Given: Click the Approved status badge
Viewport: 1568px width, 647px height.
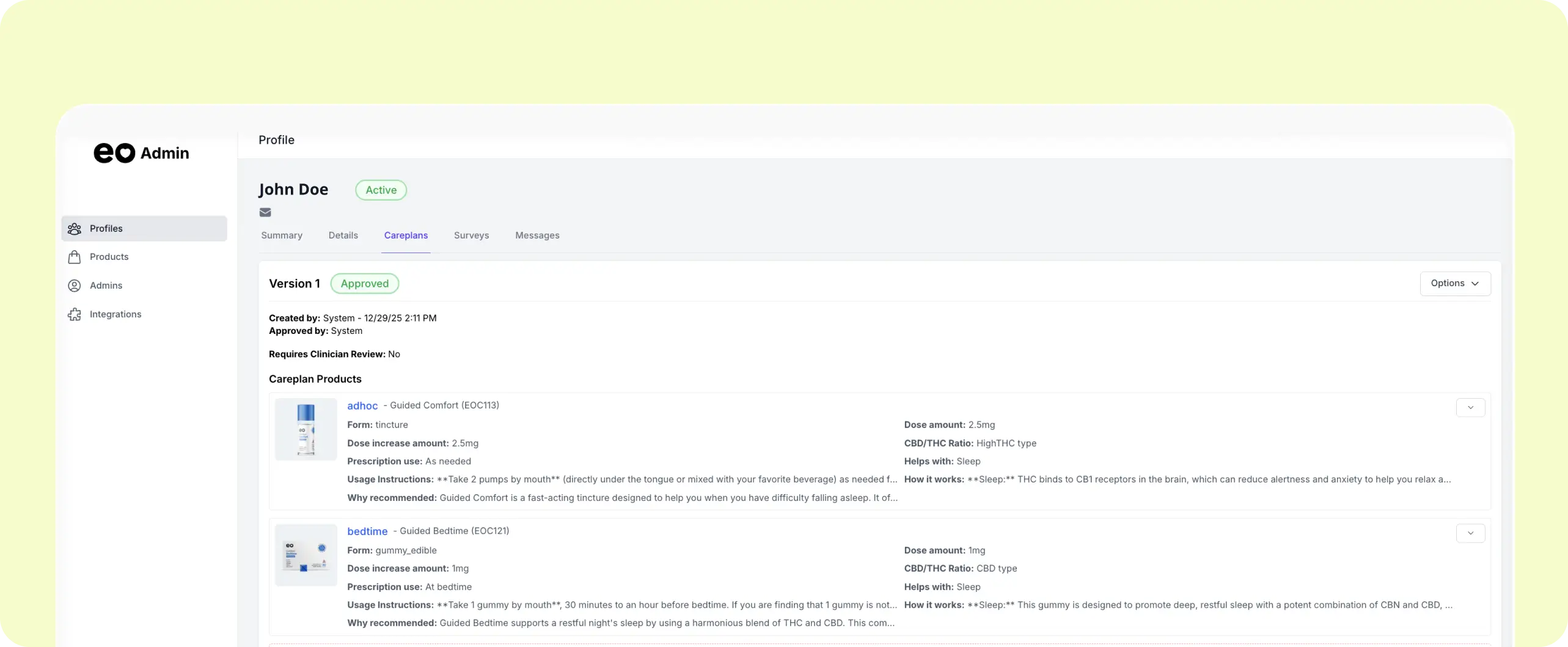Looking at the screenshot, I should (x=364, y=283).
